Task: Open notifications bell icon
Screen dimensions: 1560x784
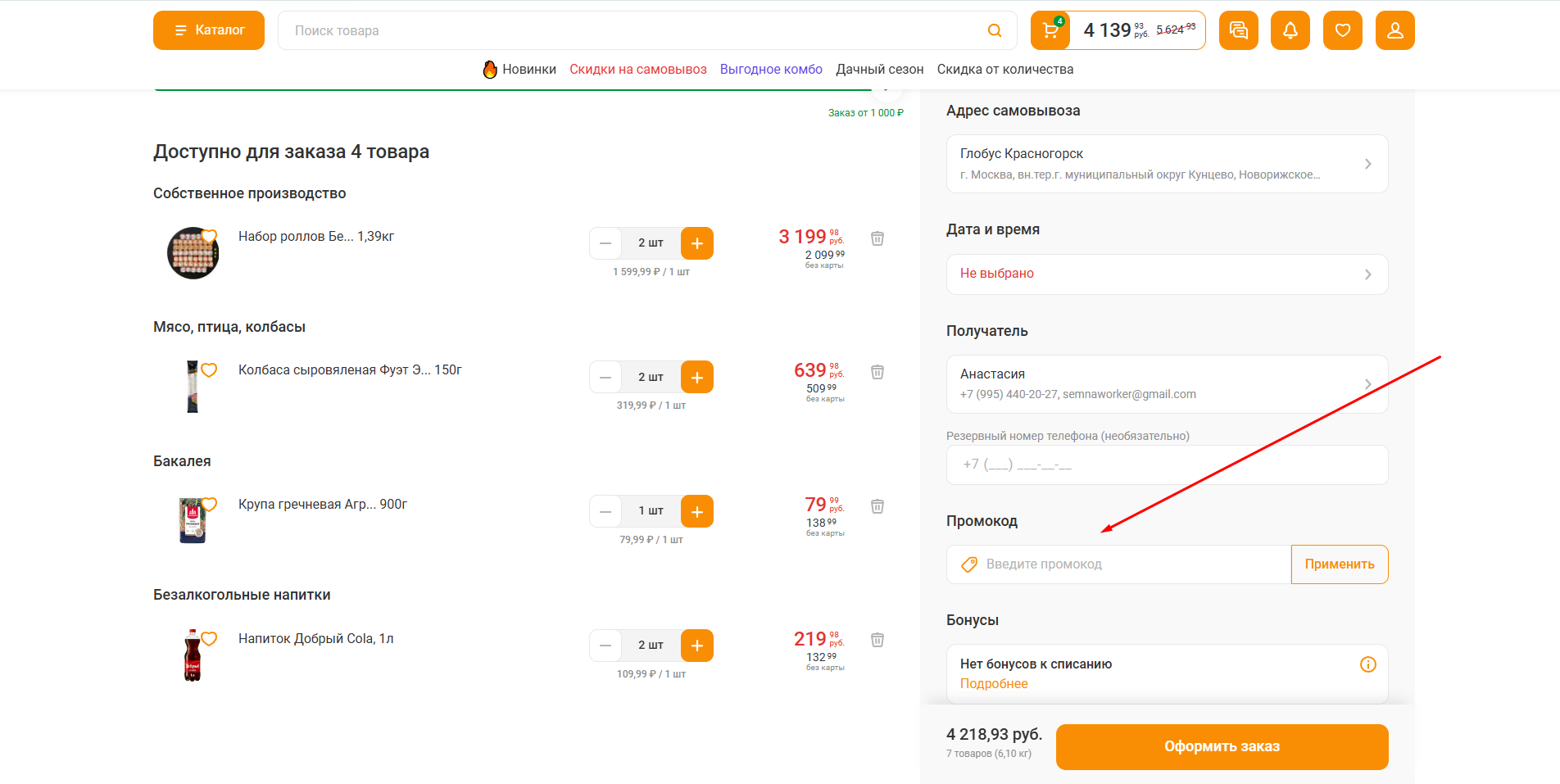Action: point(1290,31)
